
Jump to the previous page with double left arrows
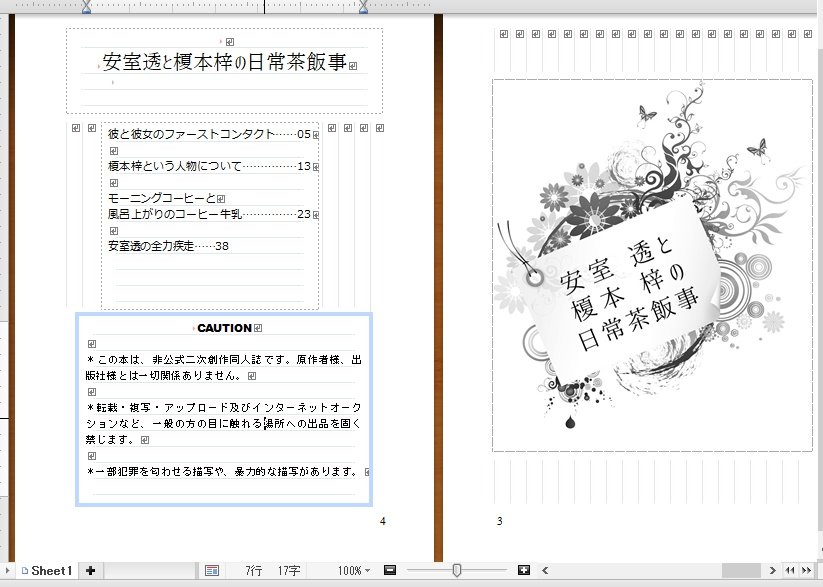(x=790, y=570)
